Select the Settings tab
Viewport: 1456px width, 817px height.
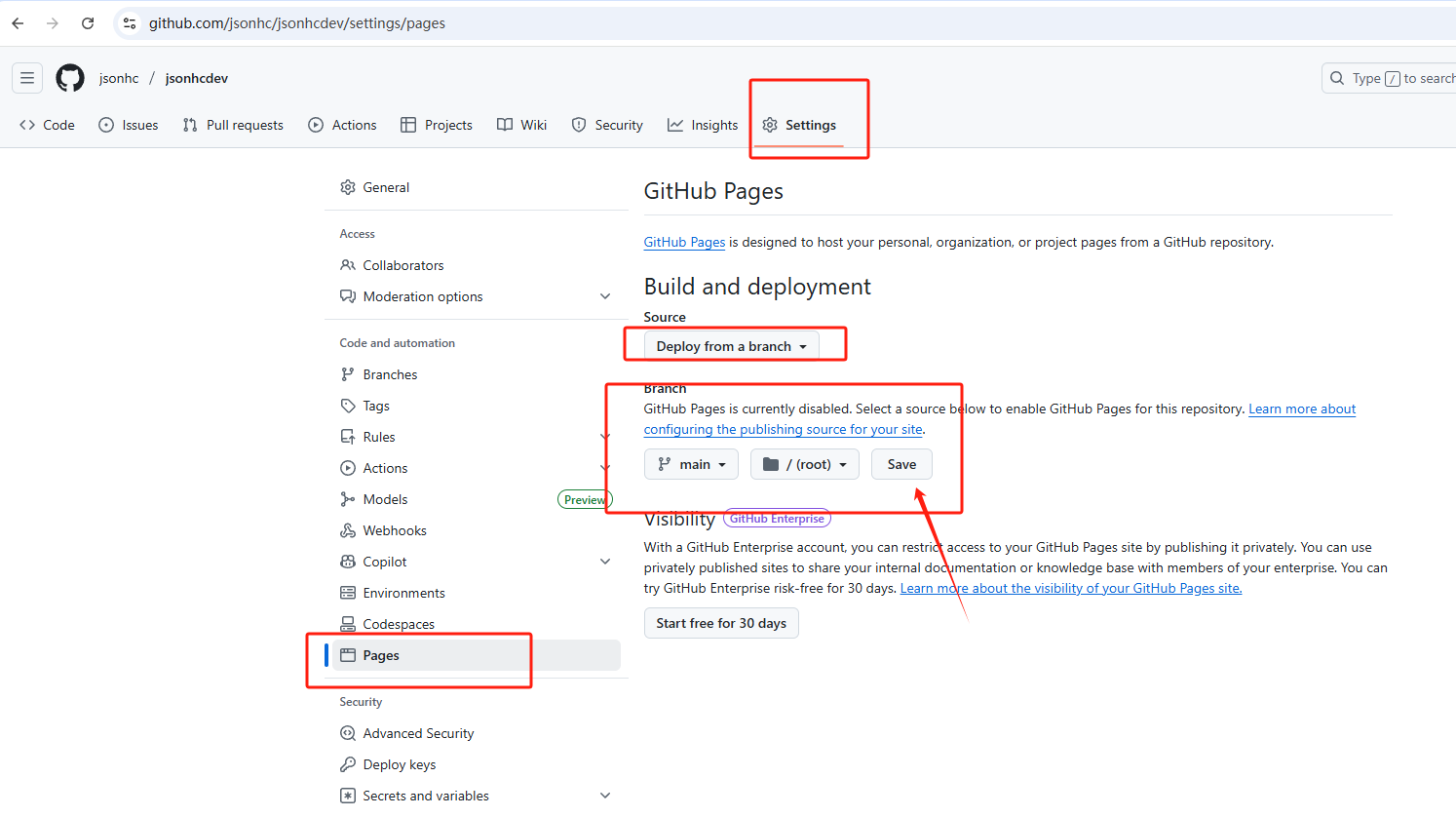point(799,125)
